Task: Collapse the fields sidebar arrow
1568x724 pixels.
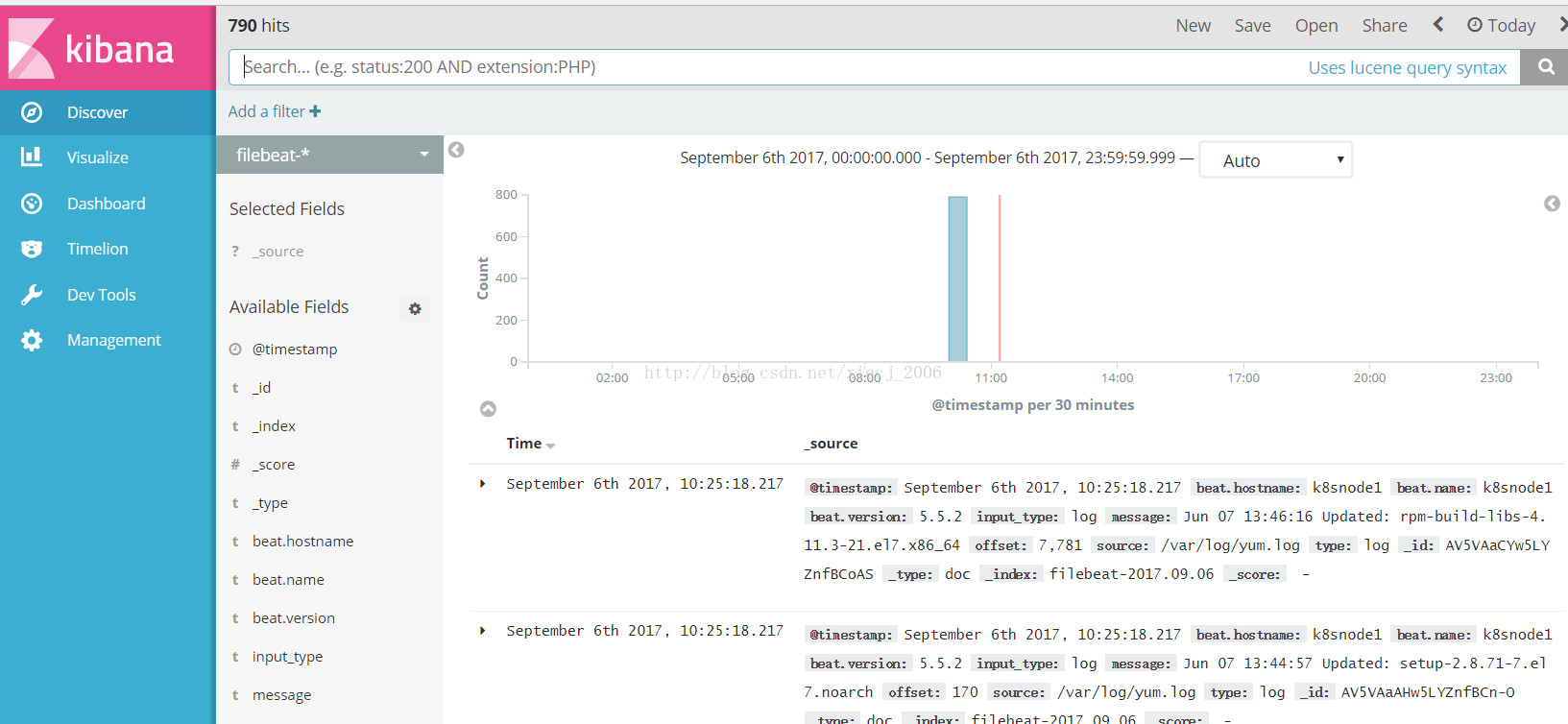Action: pyautogui.click(x=456, y=150)
